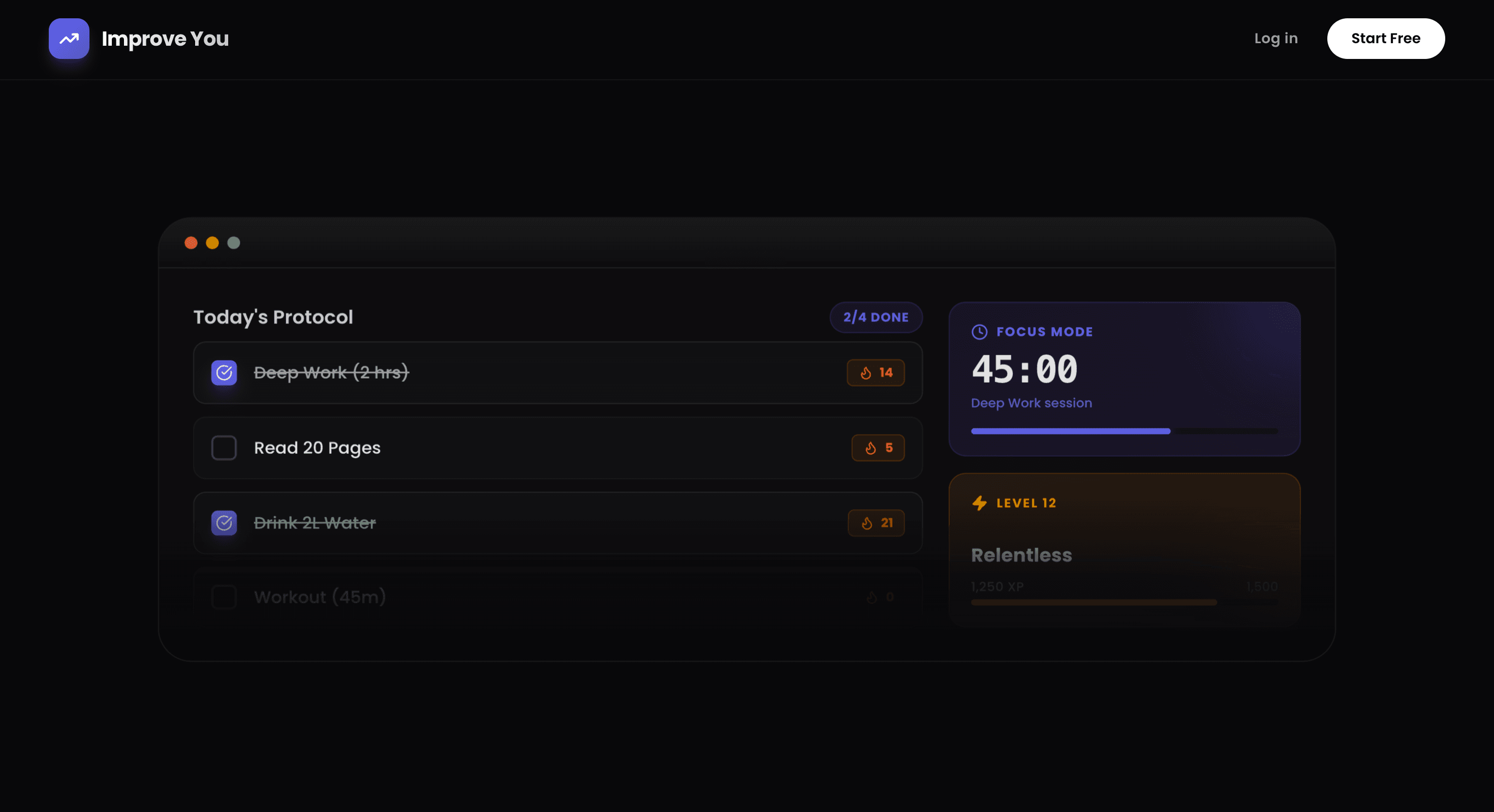Click the Improve You brand name text
1494x812 pixels.
(x=165, y=39)
